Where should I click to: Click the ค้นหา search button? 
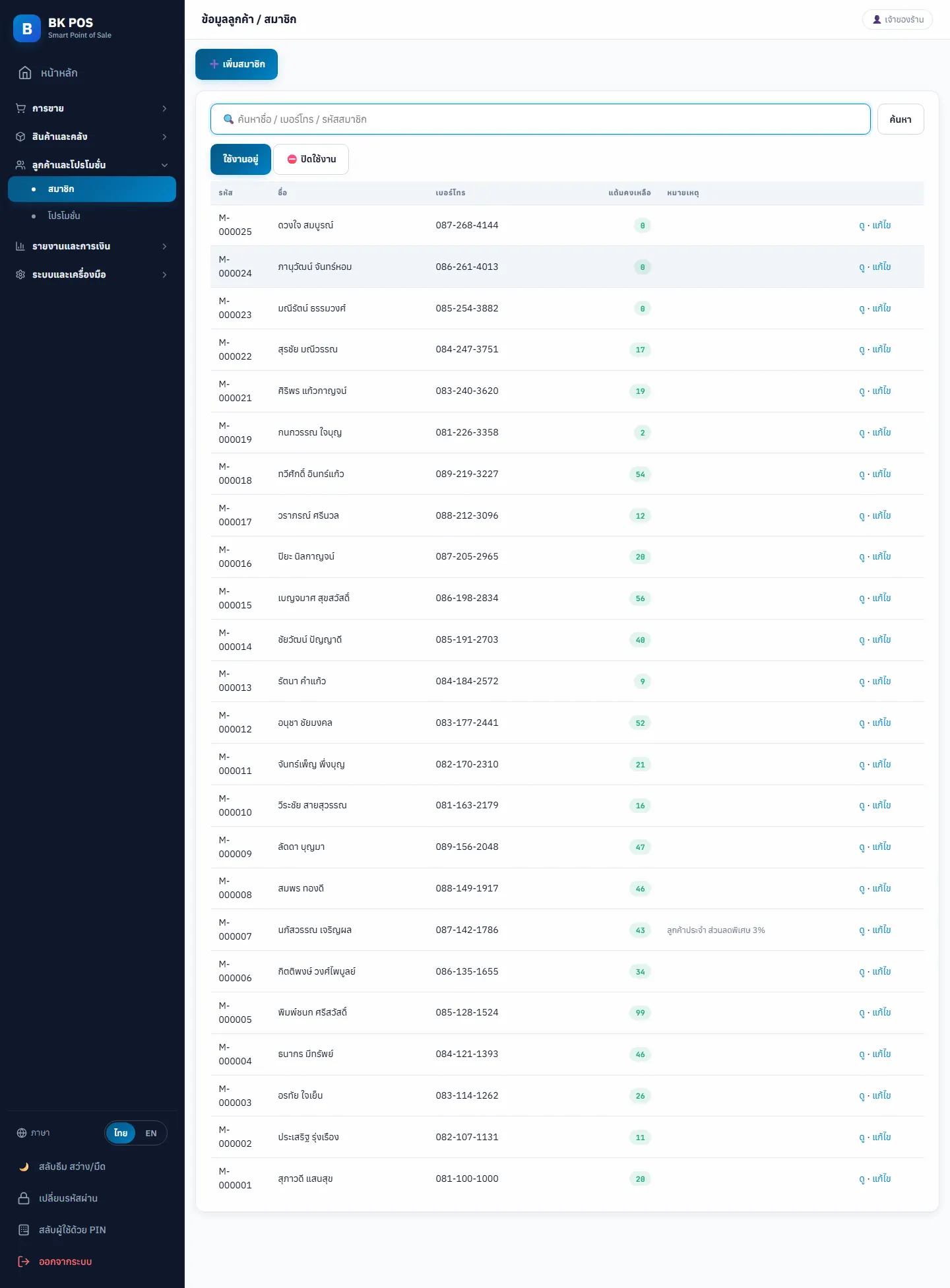[x=901, y=119]
